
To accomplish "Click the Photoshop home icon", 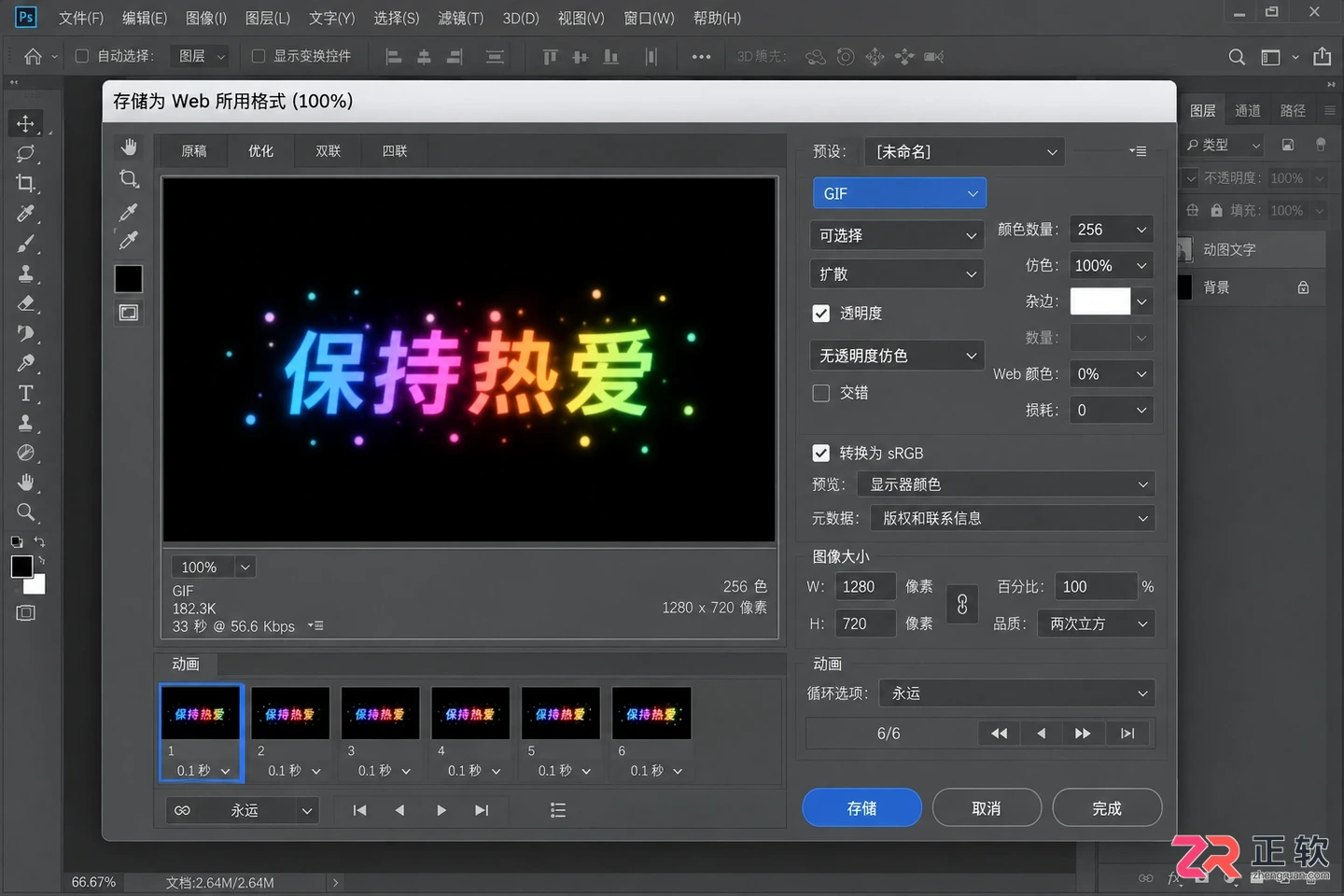I will coord(34,57).
